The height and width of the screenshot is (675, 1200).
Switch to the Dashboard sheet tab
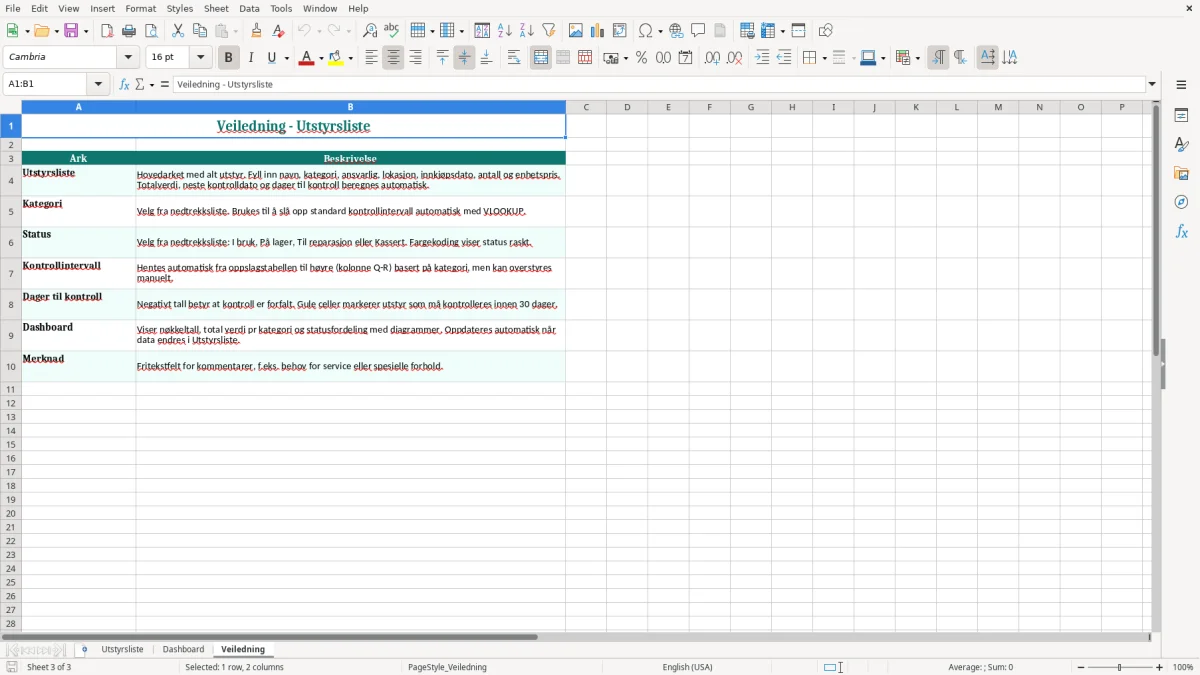point(183,650)
